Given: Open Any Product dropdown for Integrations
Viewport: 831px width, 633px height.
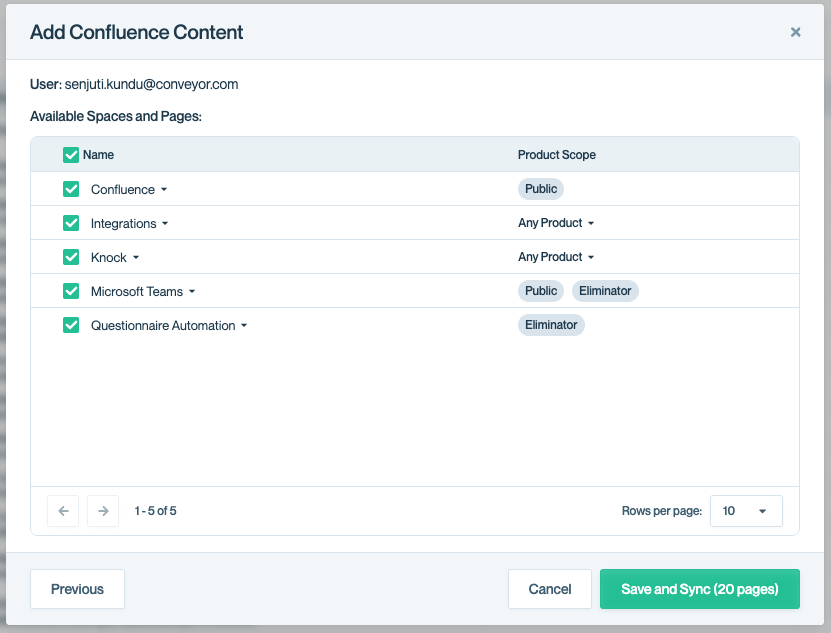Looking at the screenshot, I should (556, 223).
